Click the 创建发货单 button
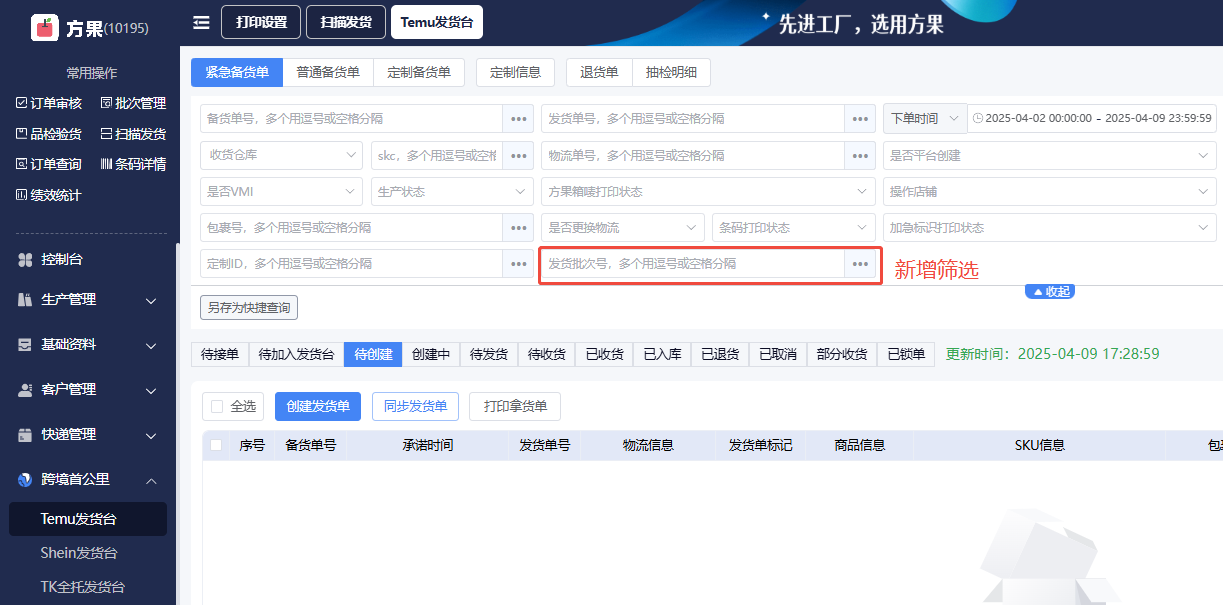 (317, 407)
